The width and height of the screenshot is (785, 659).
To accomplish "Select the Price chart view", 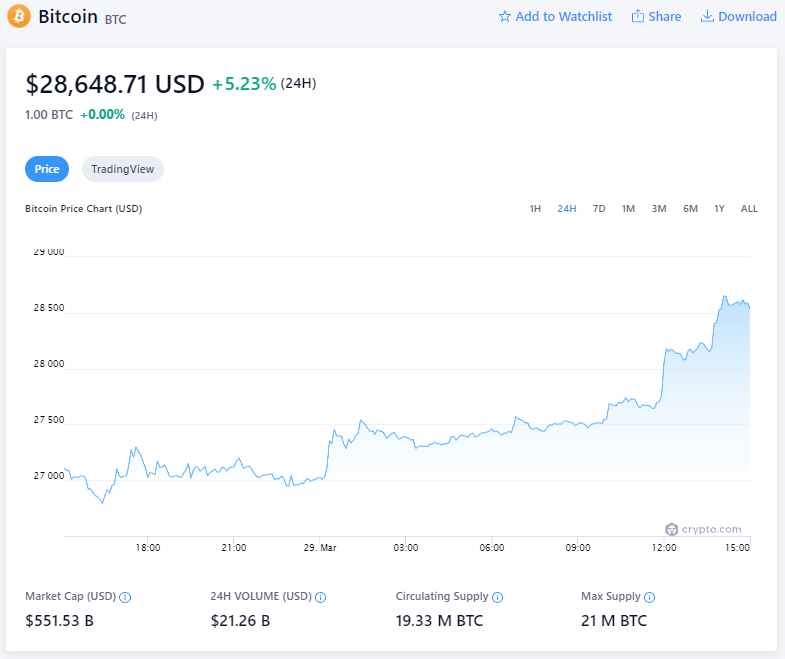I will 47,169.
